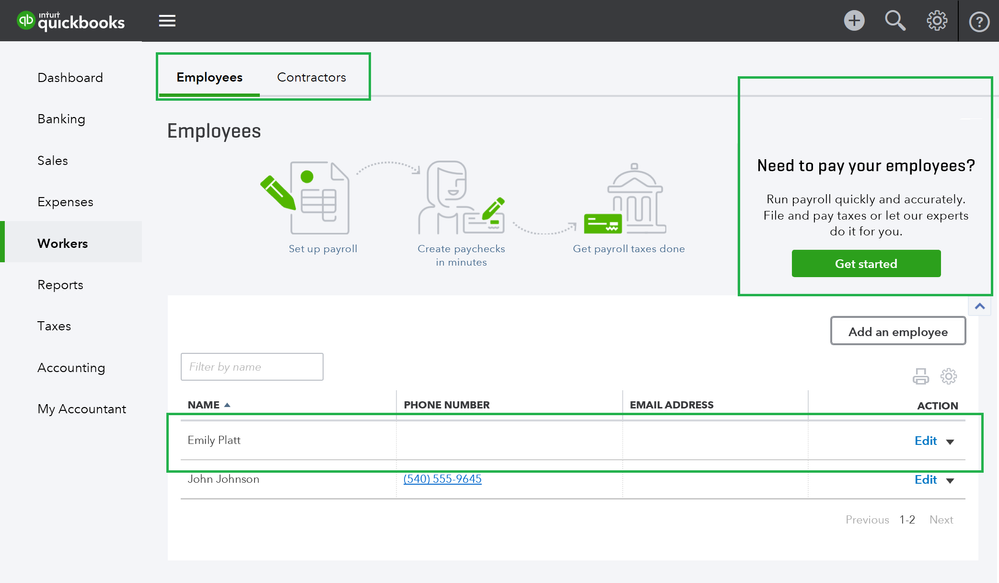
Task: Click the ACTION column header
Action: coord(937,405)
